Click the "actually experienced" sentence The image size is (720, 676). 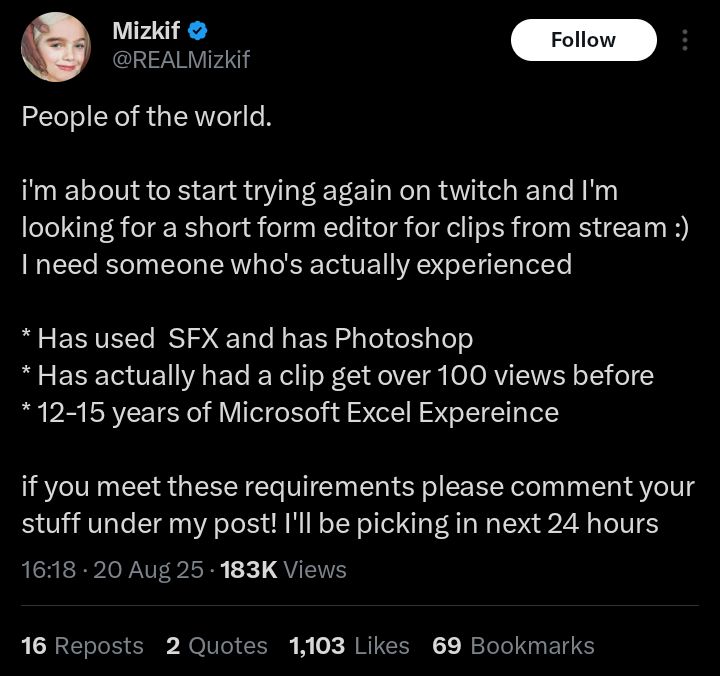click(296, 264)
